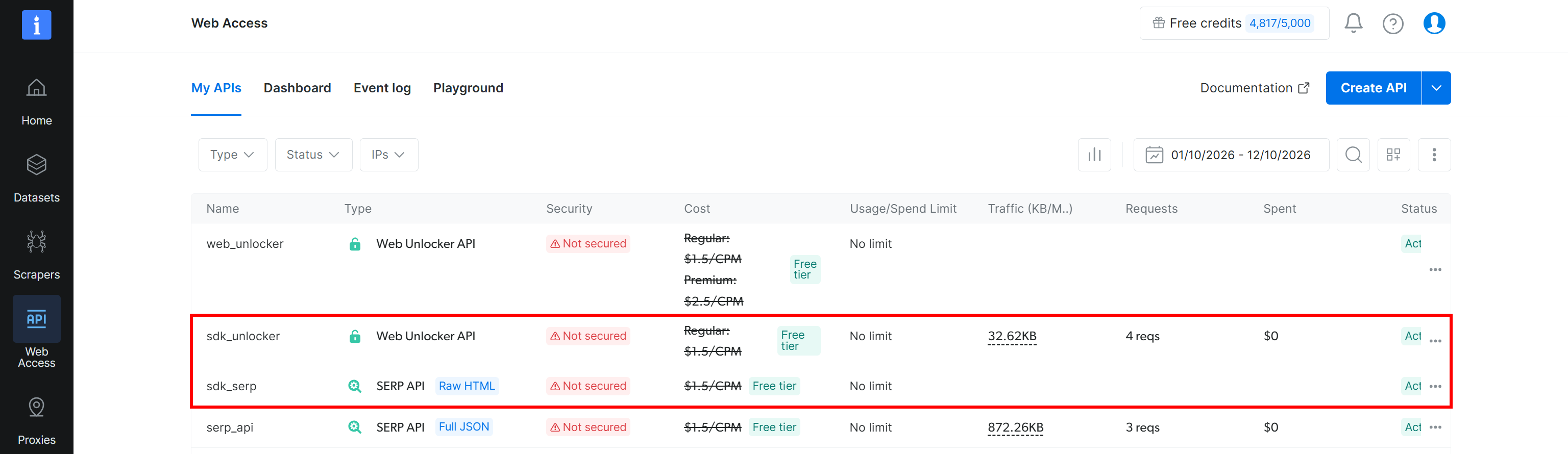Image resolution: width=1568 pixels, height=454 pixels.
Task: Click 32.62KB traffic value
Action: point(1012,336)
